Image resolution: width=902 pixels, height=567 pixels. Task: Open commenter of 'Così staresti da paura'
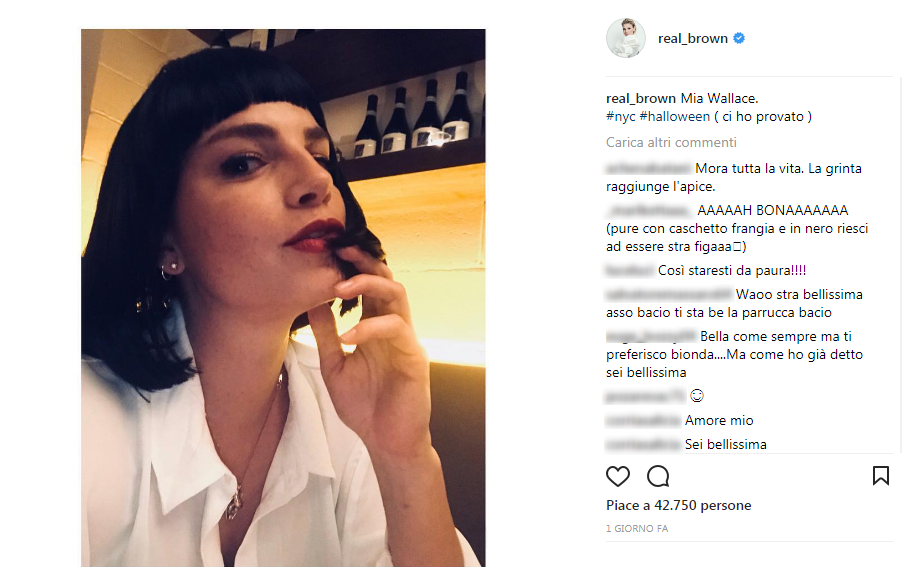(x=630, y=270)
